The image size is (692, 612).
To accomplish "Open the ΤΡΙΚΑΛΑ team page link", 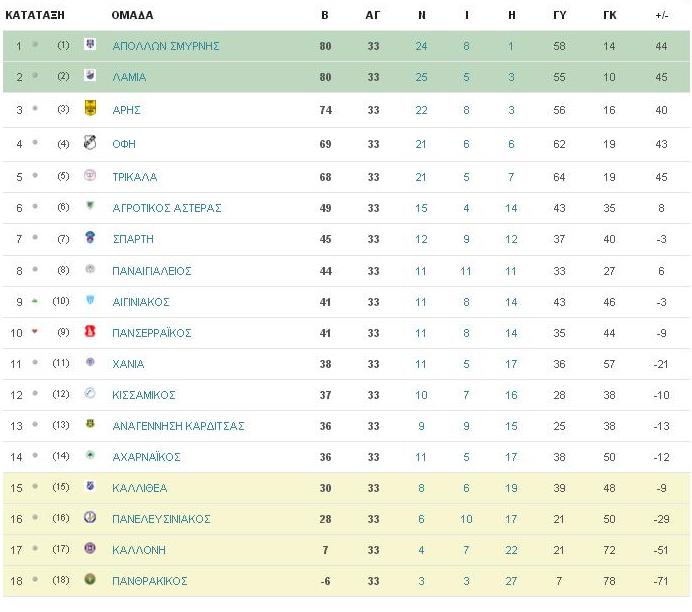I will pyautogui.click(x=135, y=177).
